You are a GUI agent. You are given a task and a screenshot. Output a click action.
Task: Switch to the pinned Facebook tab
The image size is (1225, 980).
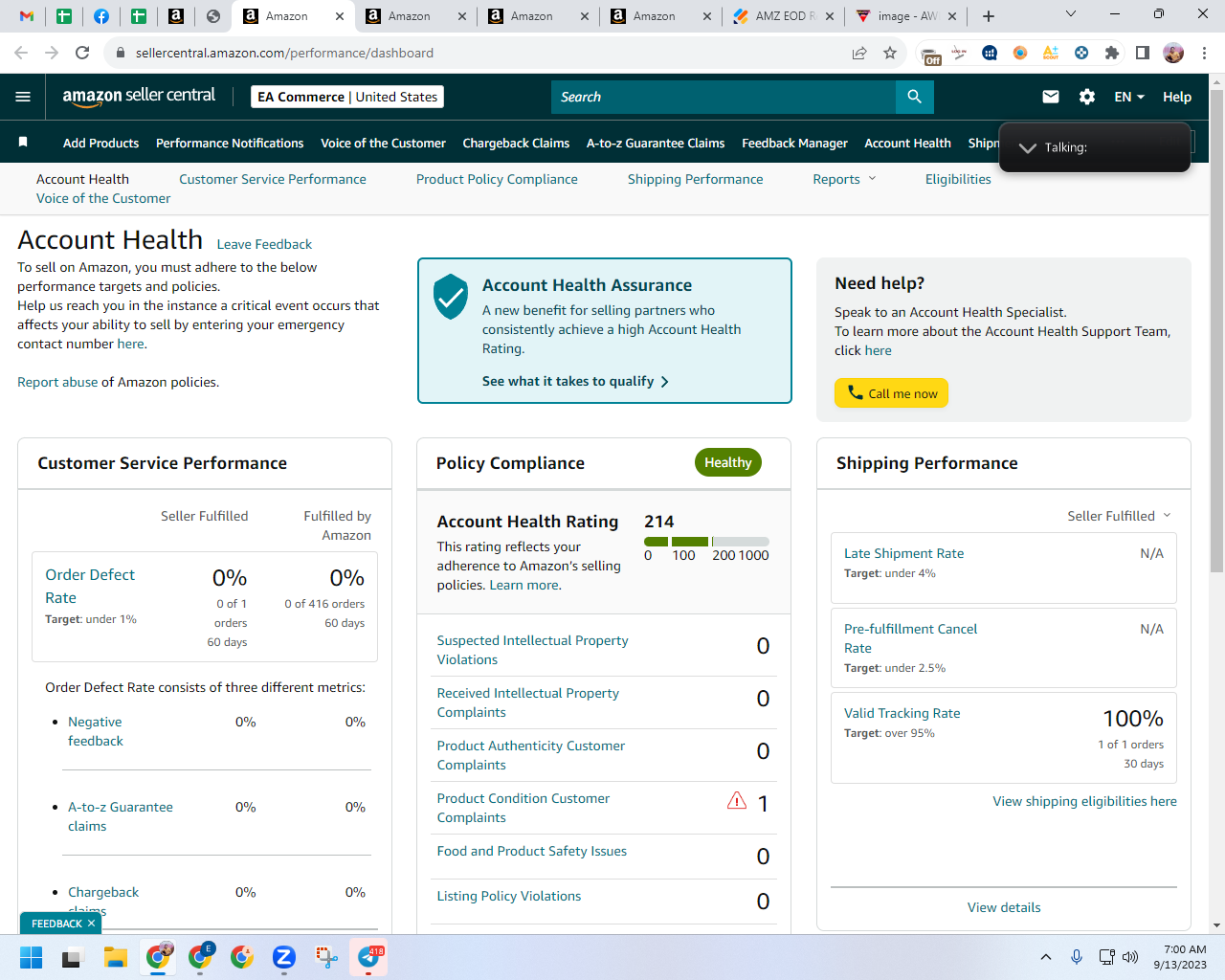pos(101,16)
